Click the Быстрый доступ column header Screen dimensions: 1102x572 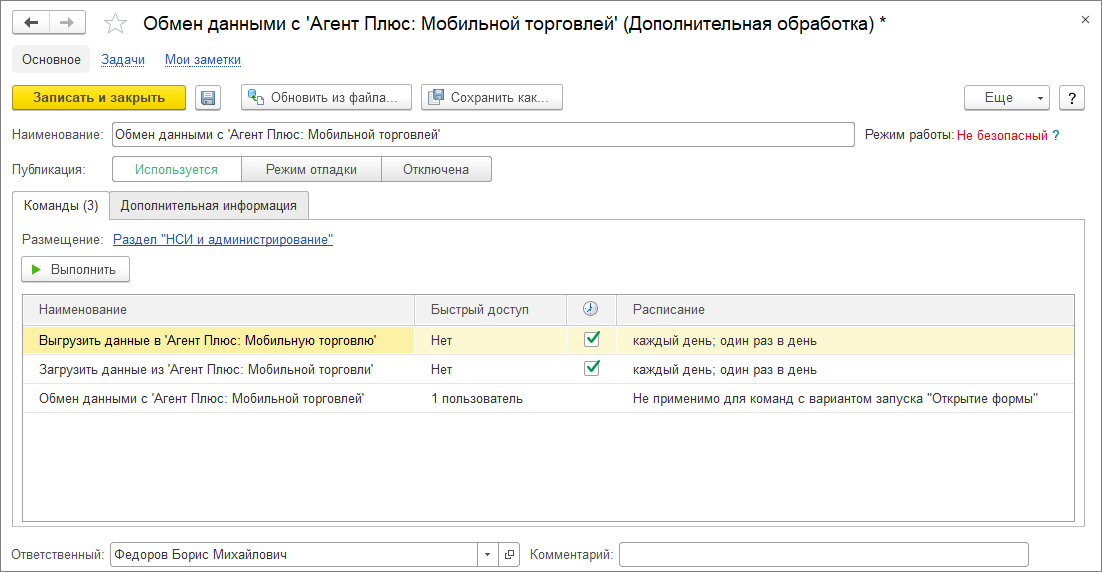491,309
